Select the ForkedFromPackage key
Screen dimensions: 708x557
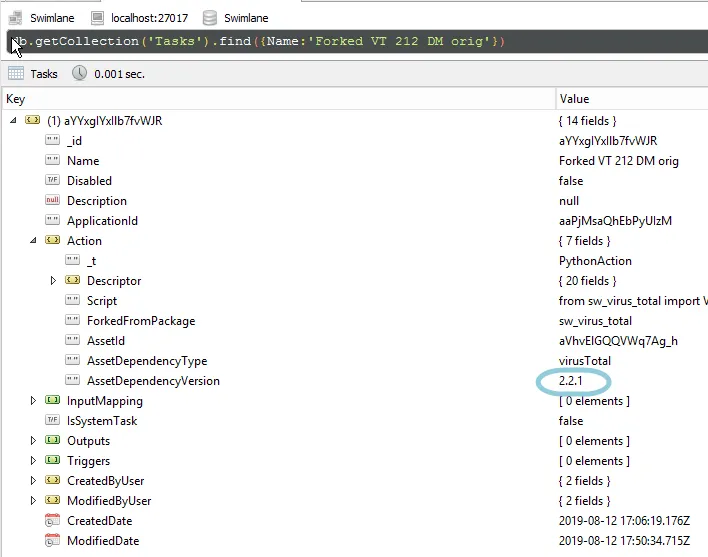pos(141,320)
